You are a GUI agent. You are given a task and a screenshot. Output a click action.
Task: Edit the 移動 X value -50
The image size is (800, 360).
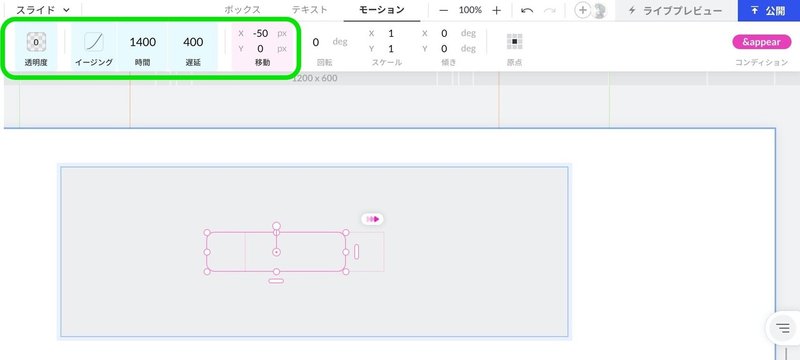point(260,34)
